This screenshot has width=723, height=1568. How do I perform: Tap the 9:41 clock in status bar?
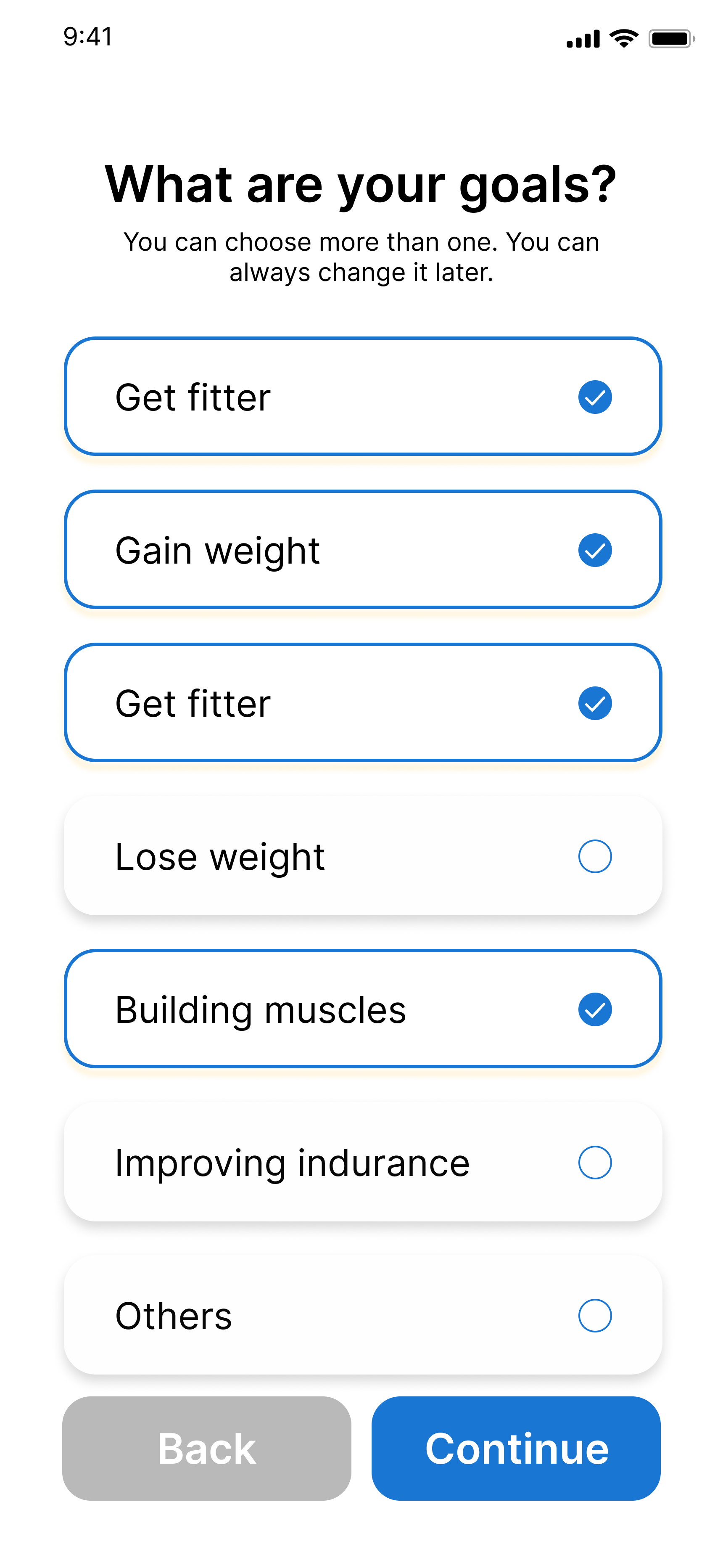pos(88,37)
